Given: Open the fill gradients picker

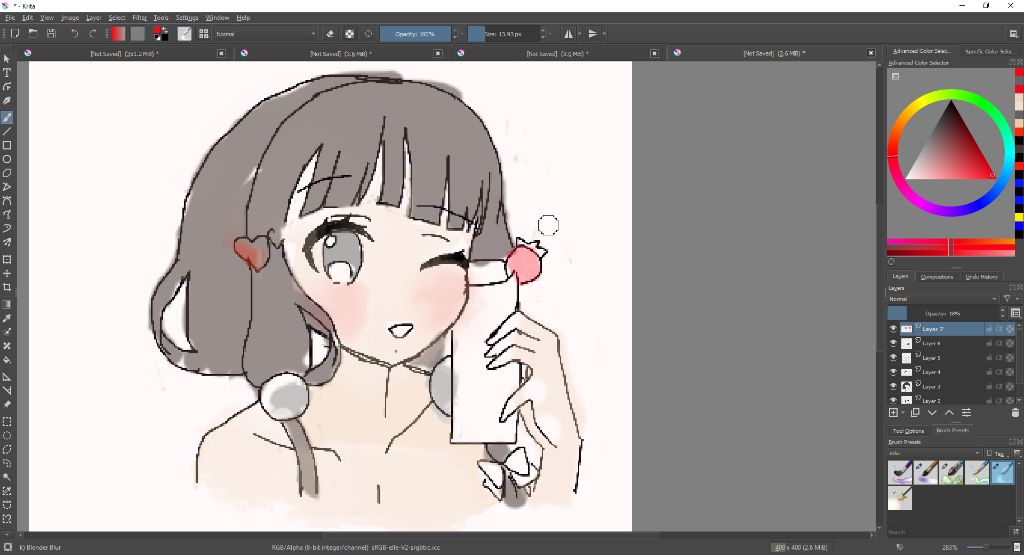Looking at the screenshot, I should point(118,33).
